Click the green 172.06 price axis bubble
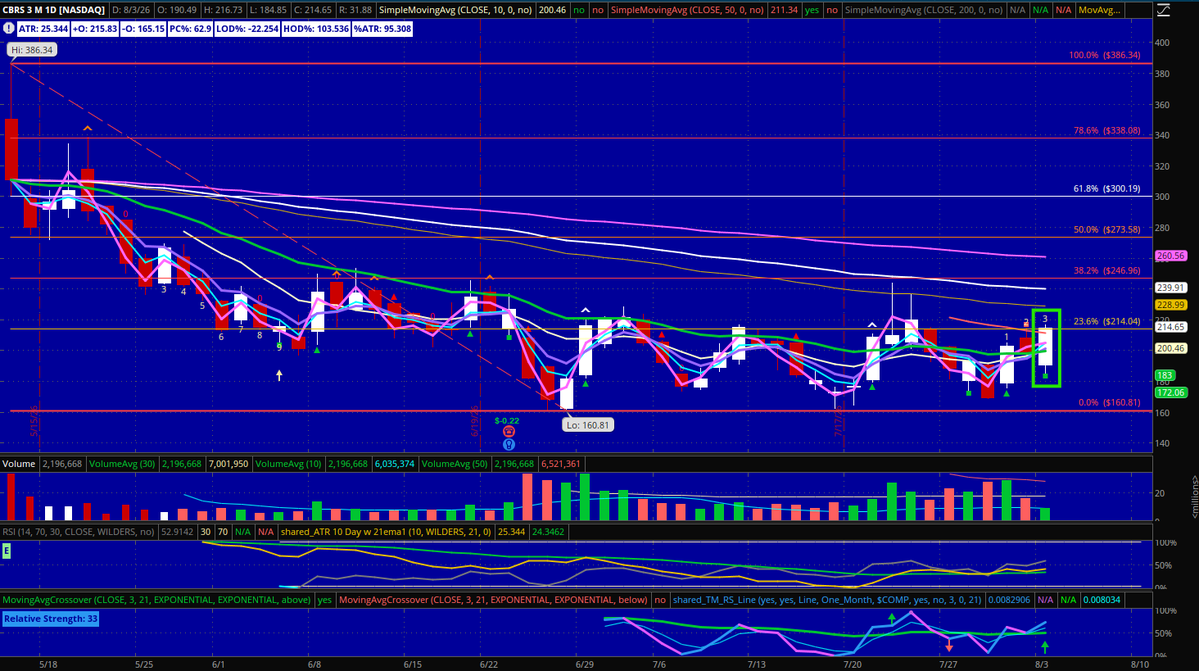The image size is (1199, 671). (1171, 392)
